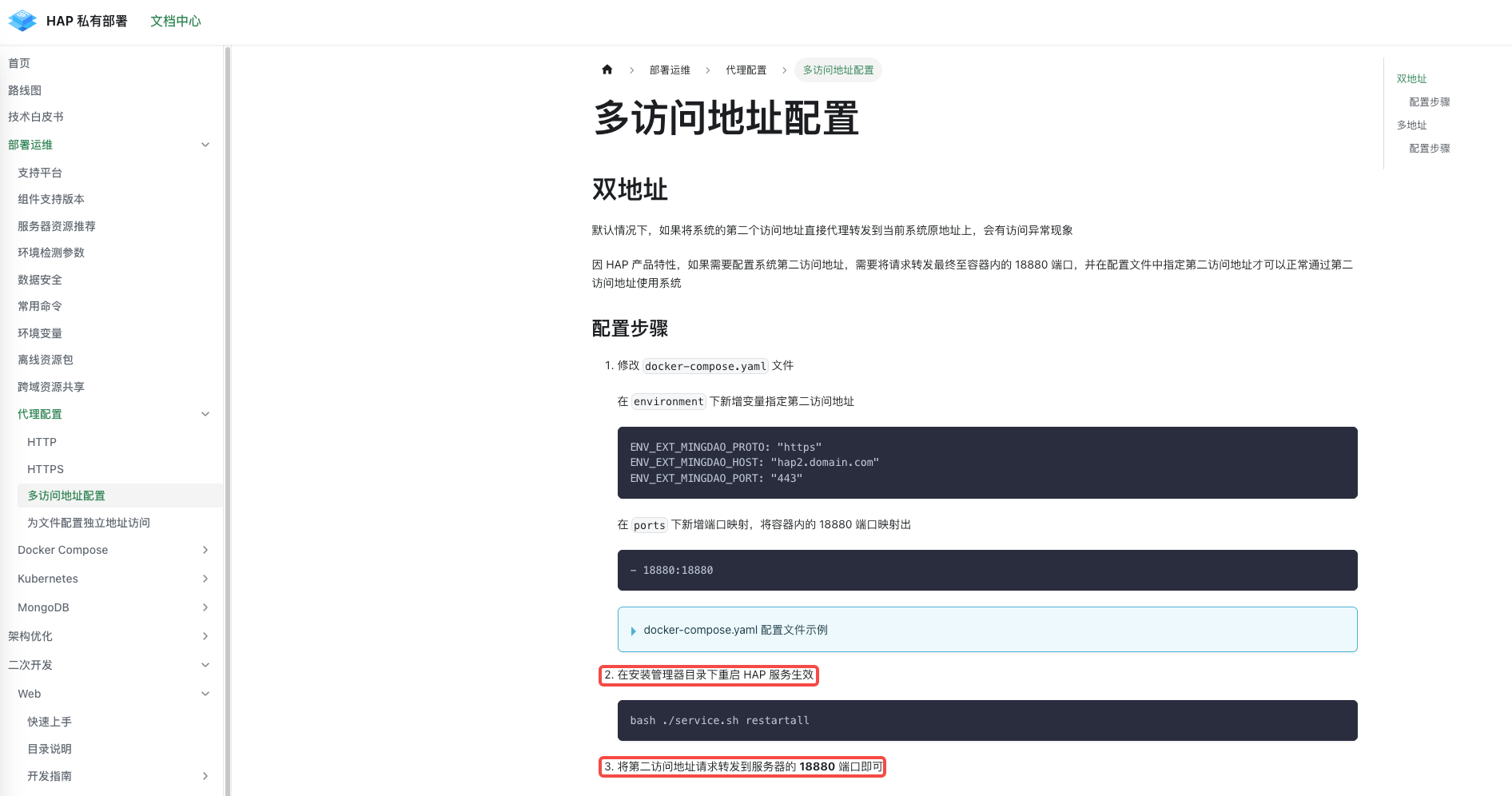This screenshot has height=796, width=1512.
Task: Select Docker Compose sidebar label
Action: click(63, 550)
